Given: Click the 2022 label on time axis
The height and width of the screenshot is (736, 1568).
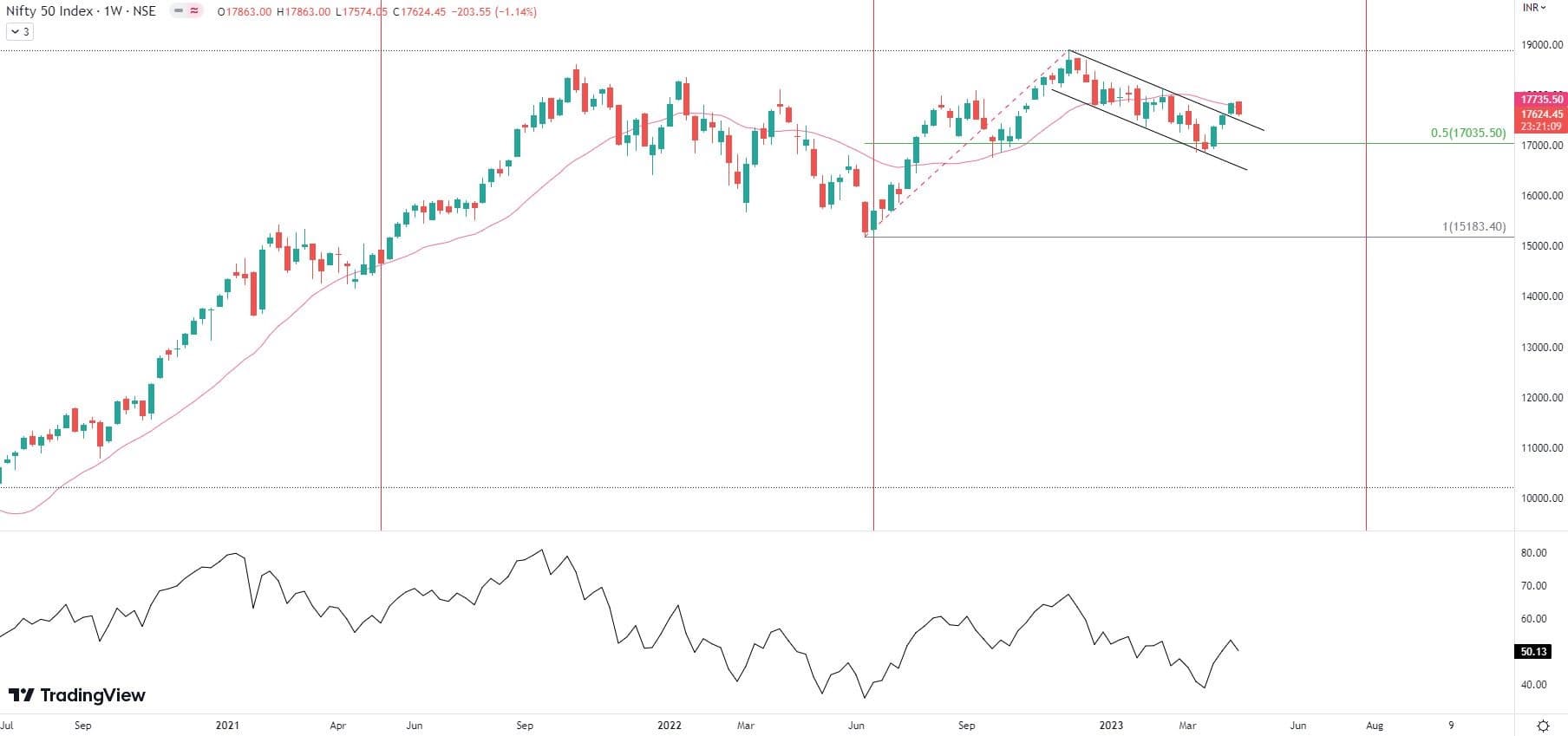Looking at the screenshot, I should pyautogui.click(x=669, y=726).
